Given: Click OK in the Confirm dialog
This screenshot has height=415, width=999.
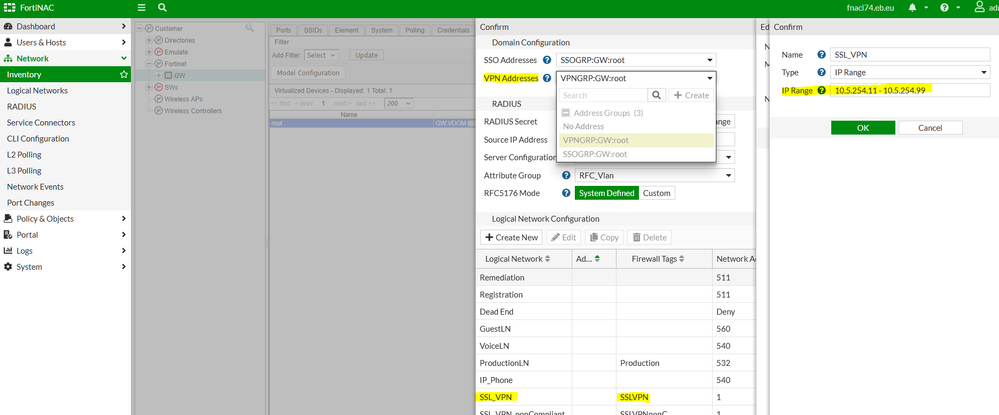Looking at the screenshot, I should [862, 128].
